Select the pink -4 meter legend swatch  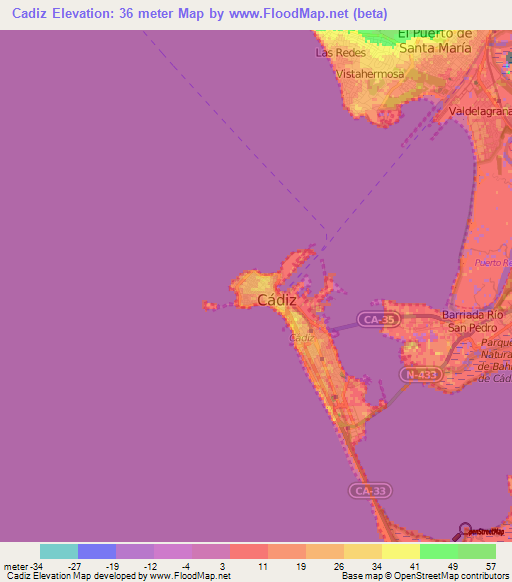(211, 551)
